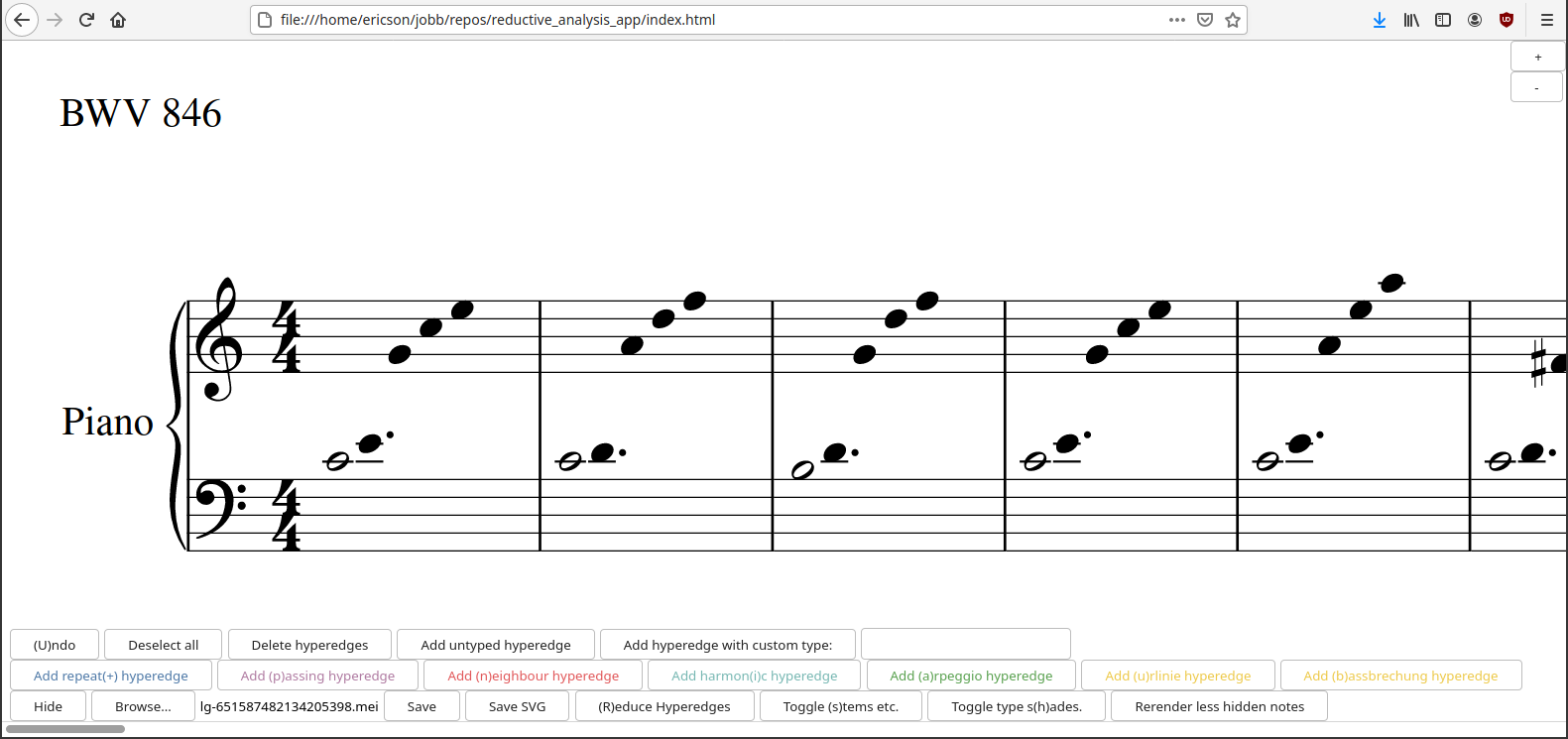The height and width of the screenshot is (739, 1568).
Task: Click Add (u)rlinie hyperedge button
Action: [x=1177, y=676]
